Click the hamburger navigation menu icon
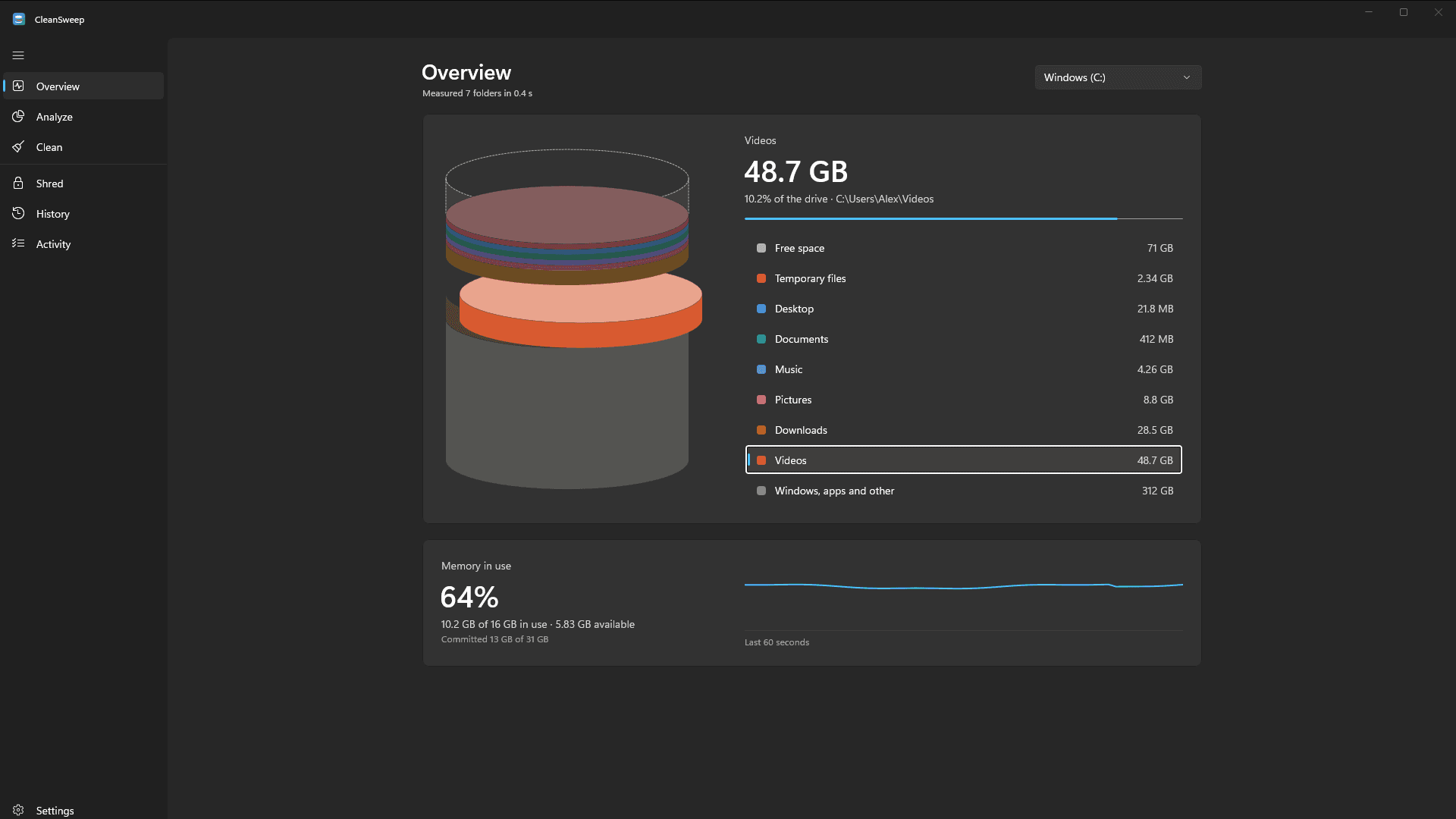Image resolution: width=1456 pixels, height=819 pixels. [18, 55]
